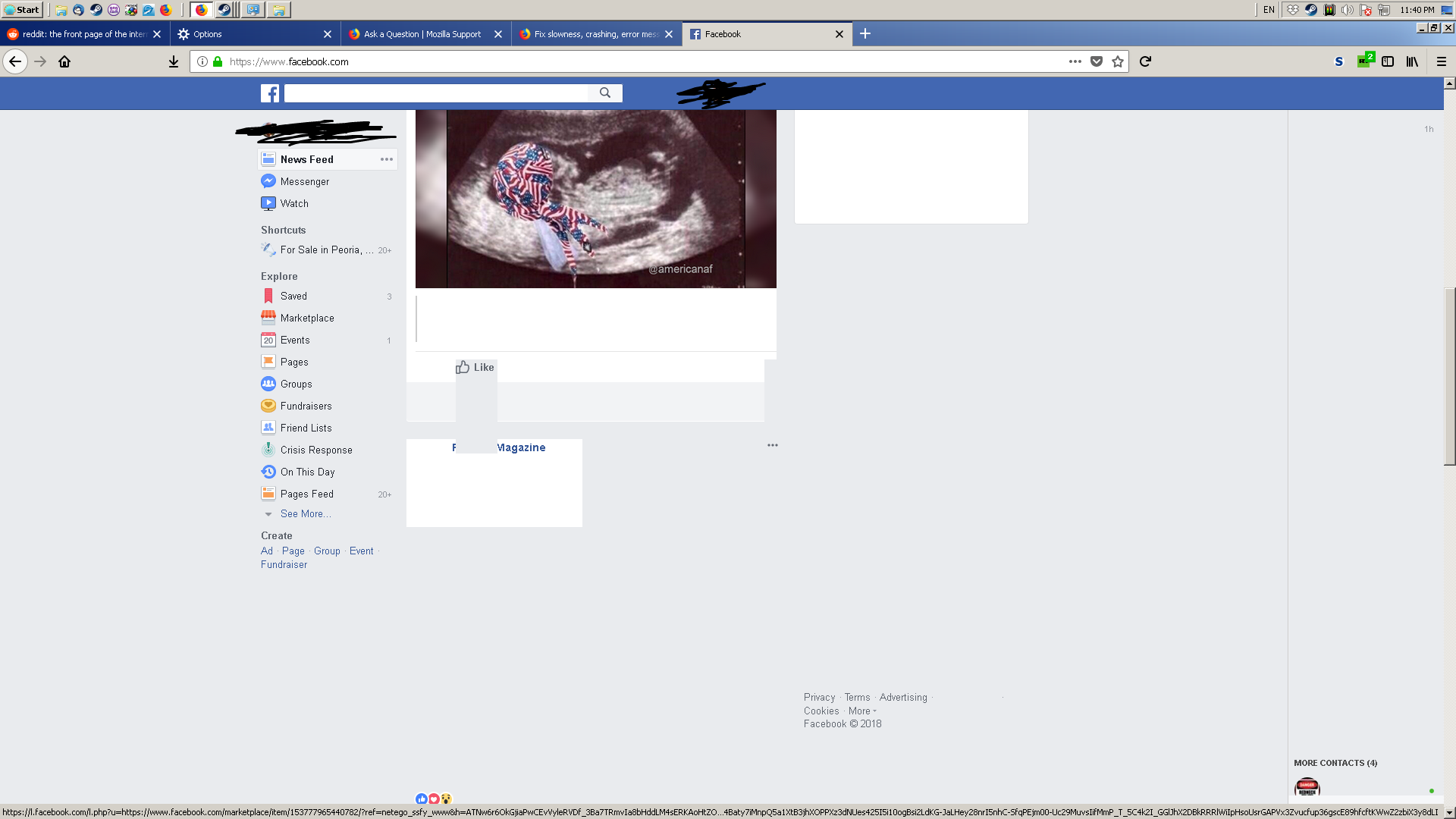Open Messenger from left sidebar

pos(304,181)
